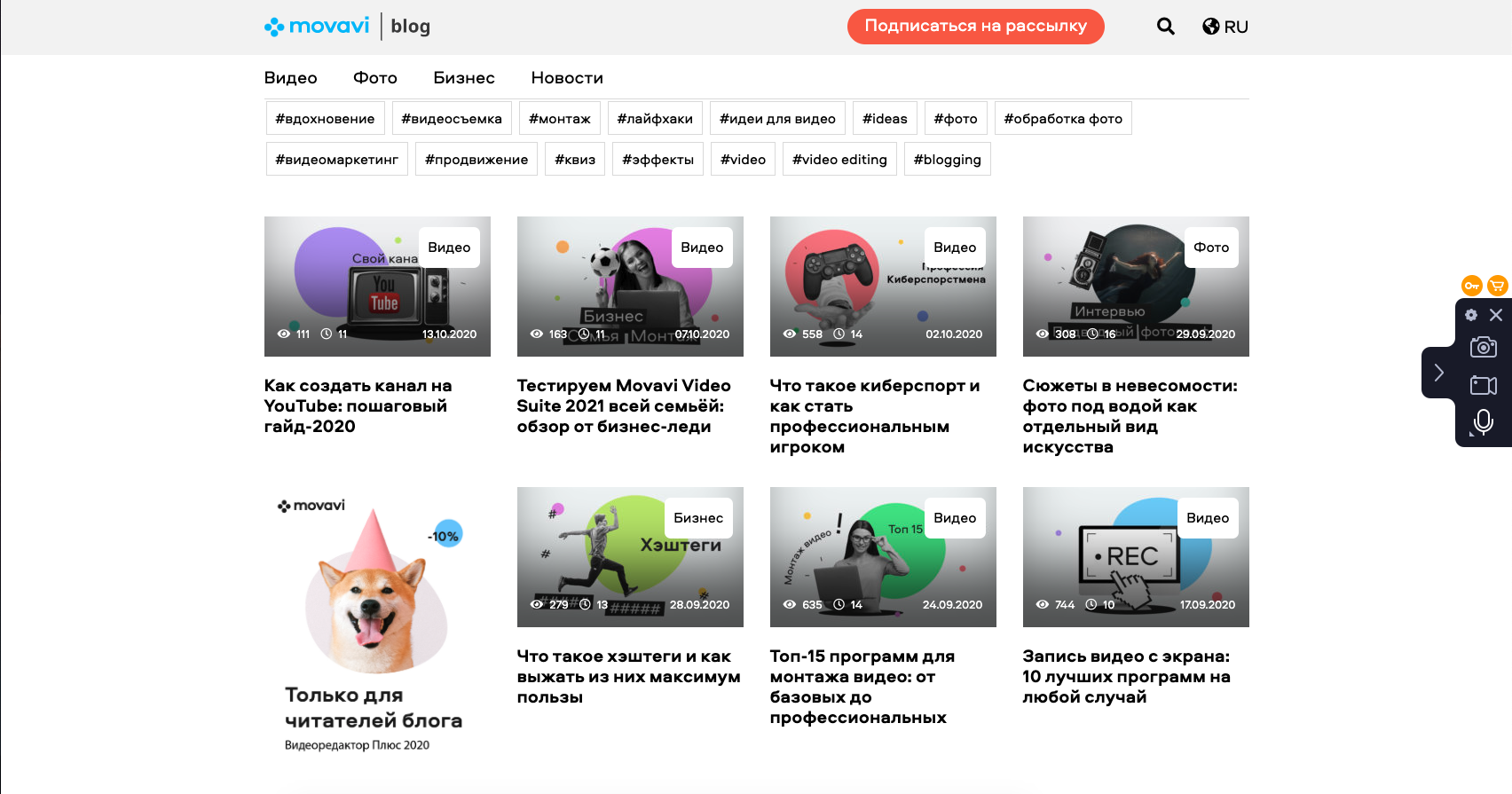Screen dimensions: 1512x794
Task: Click the REC screen recording article image
Action: tap(1135, 557)
